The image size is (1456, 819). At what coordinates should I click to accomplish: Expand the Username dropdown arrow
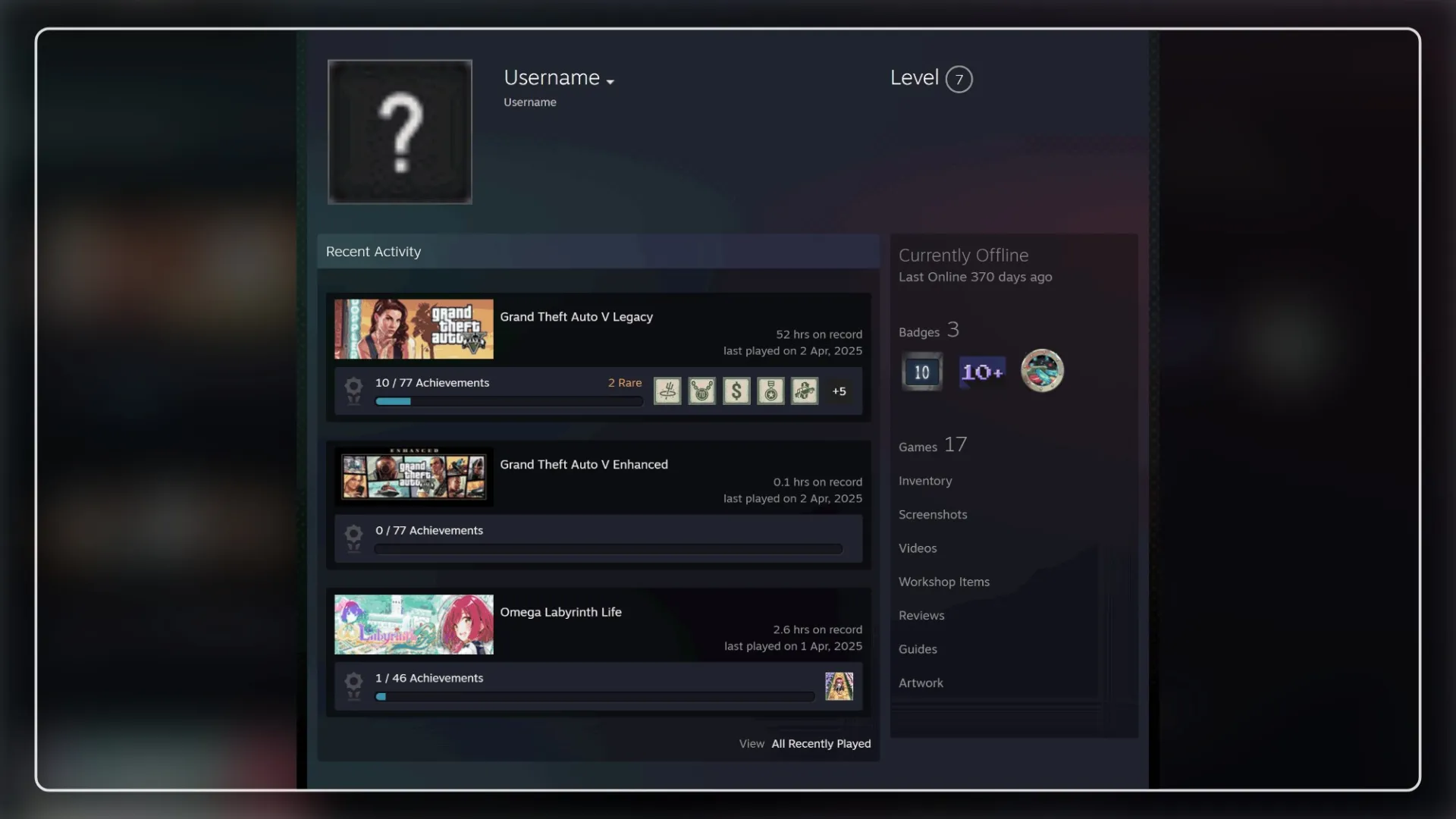tap(610, 82)
